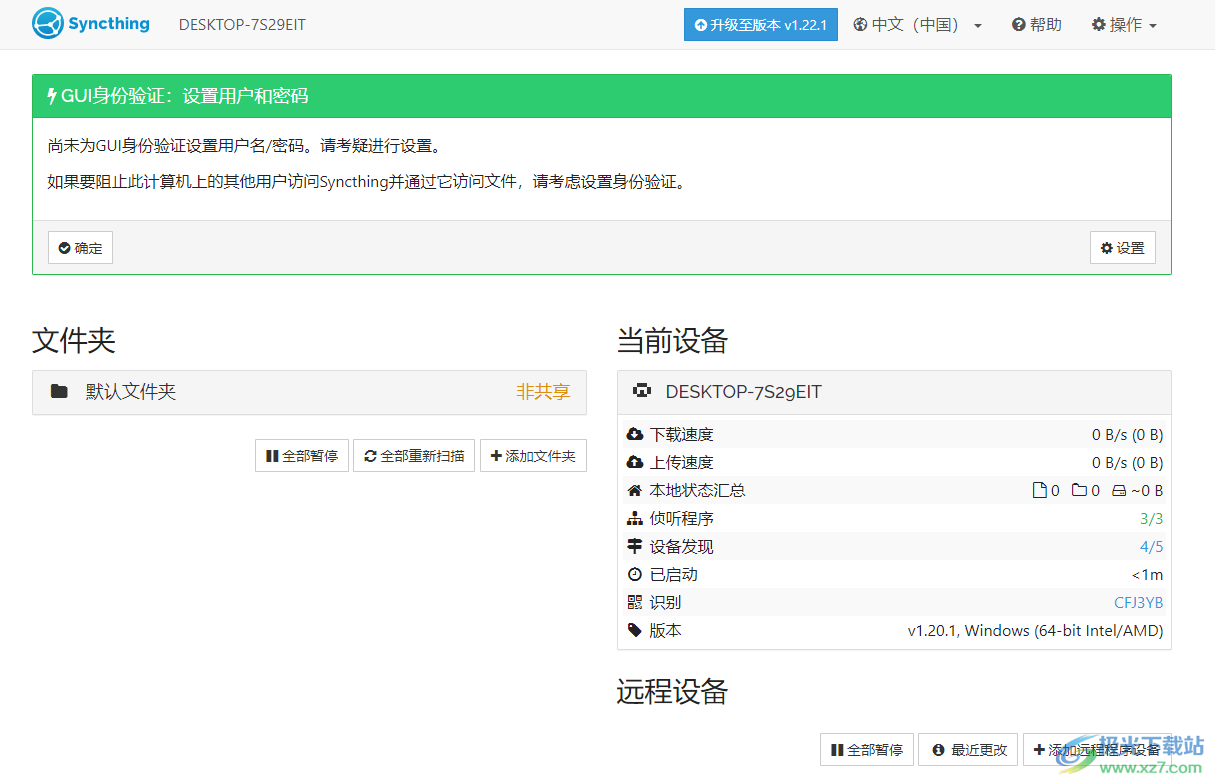Viewport: 1215px width, 784px height.
Task: Click 添加文件夹 to add folder
Action: click(533, 456)
